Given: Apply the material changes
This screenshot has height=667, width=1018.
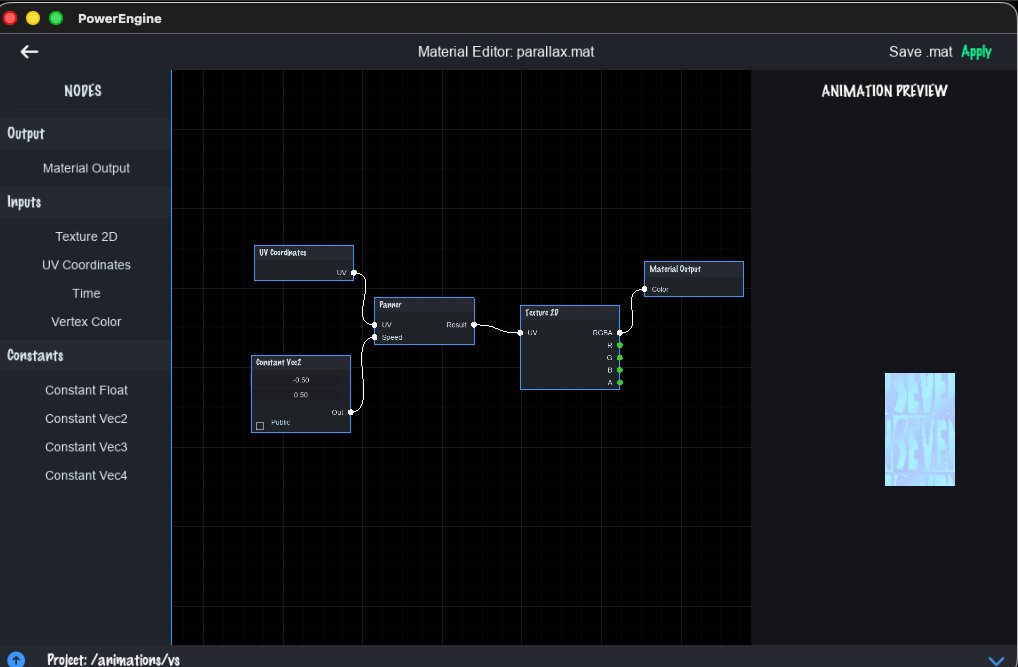Looking at the screenshot, I should tap(976, 51).
